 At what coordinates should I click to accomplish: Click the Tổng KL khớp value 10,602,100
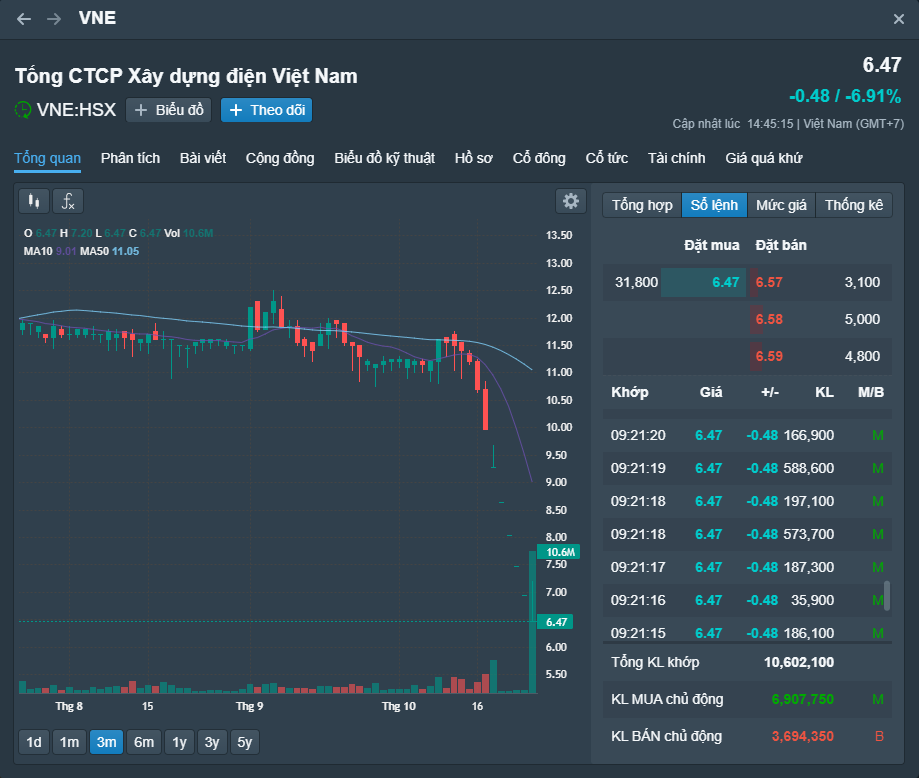pos(799,663)
